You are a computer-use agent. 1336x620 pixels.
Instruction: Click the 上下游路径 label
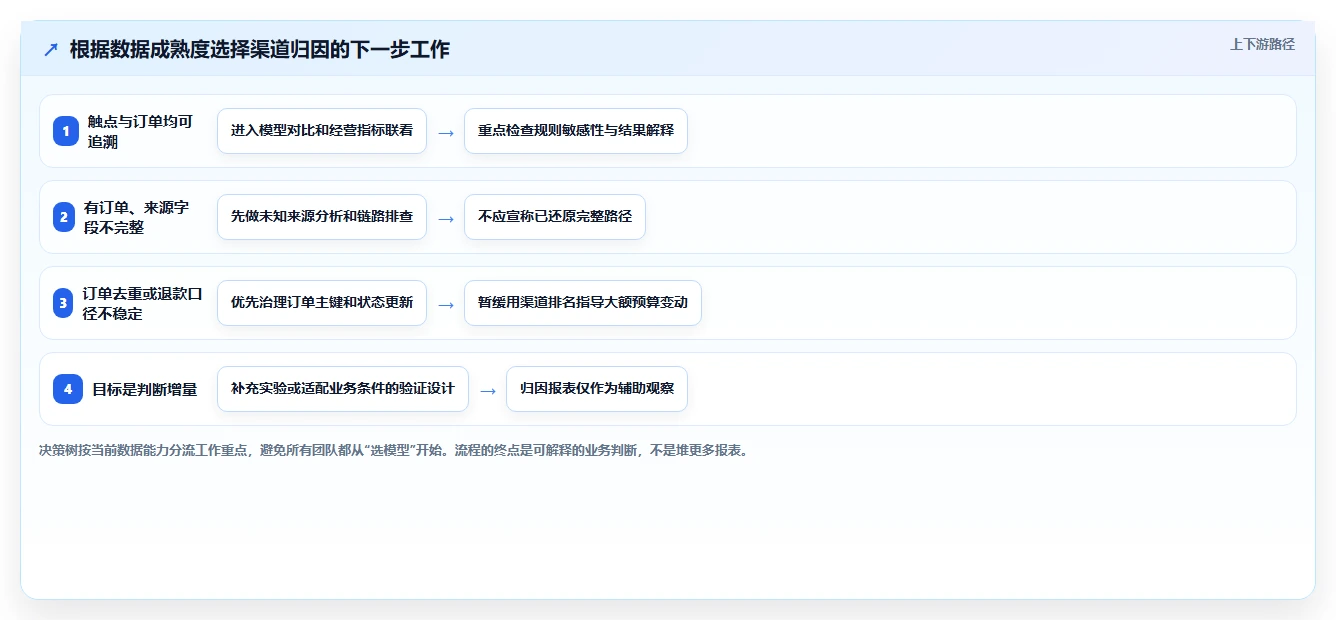coord(1262,44)
